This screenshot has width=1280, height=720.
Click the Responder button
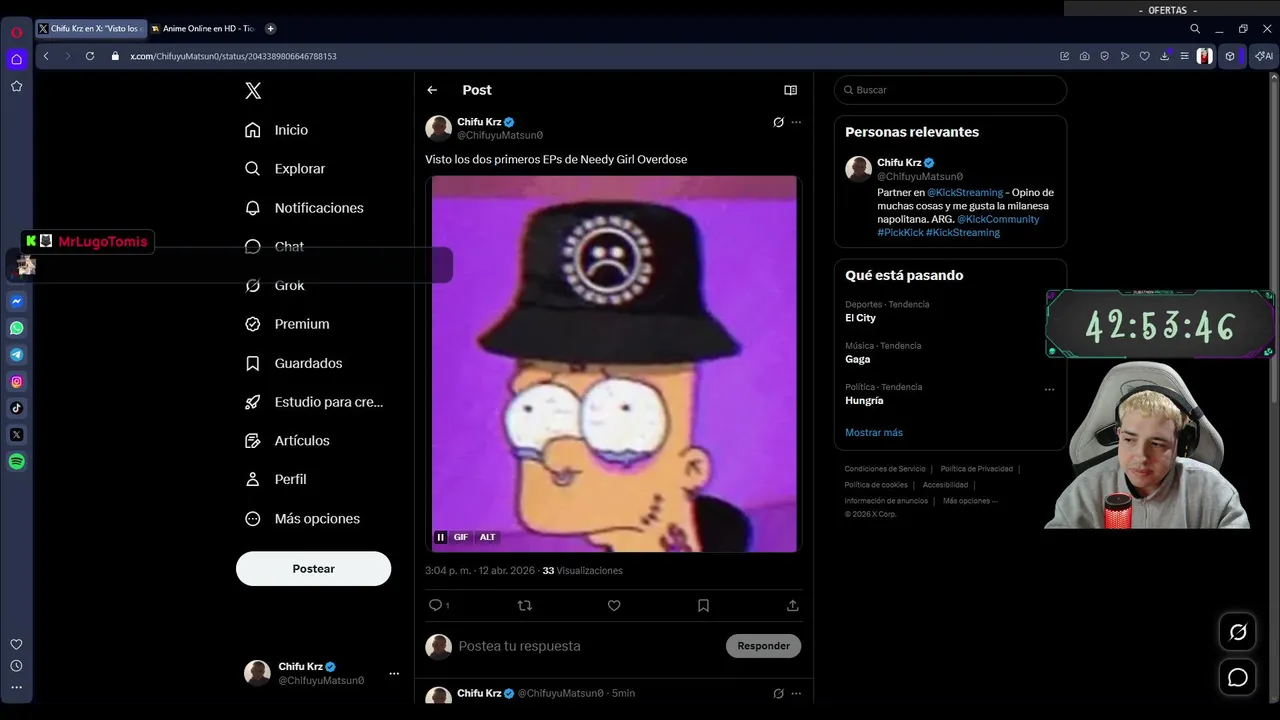pyautogui.click(x=763, y=646)
